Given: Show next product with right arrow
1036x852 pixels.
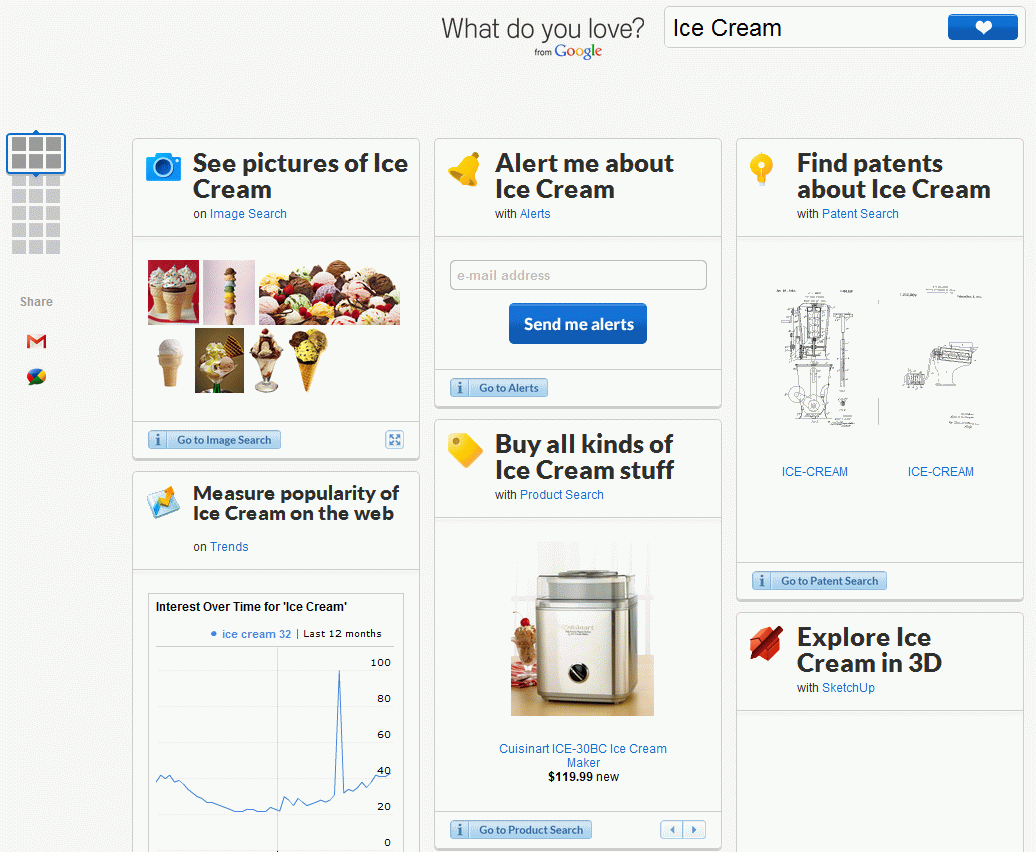Looking at the screenshot, I should tap(694, 830).
